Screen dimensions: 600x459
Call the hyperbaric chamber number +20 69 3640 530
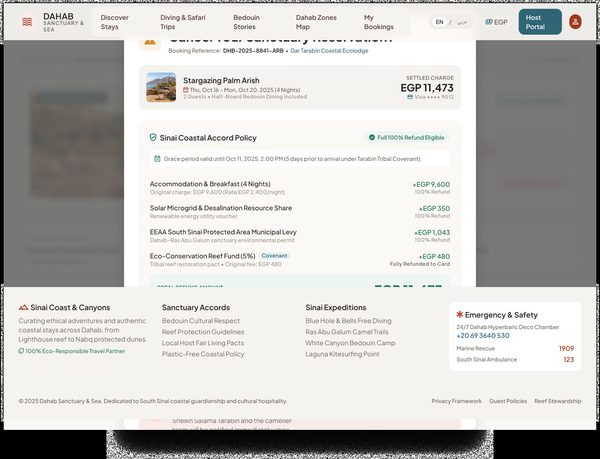point(483,335)
